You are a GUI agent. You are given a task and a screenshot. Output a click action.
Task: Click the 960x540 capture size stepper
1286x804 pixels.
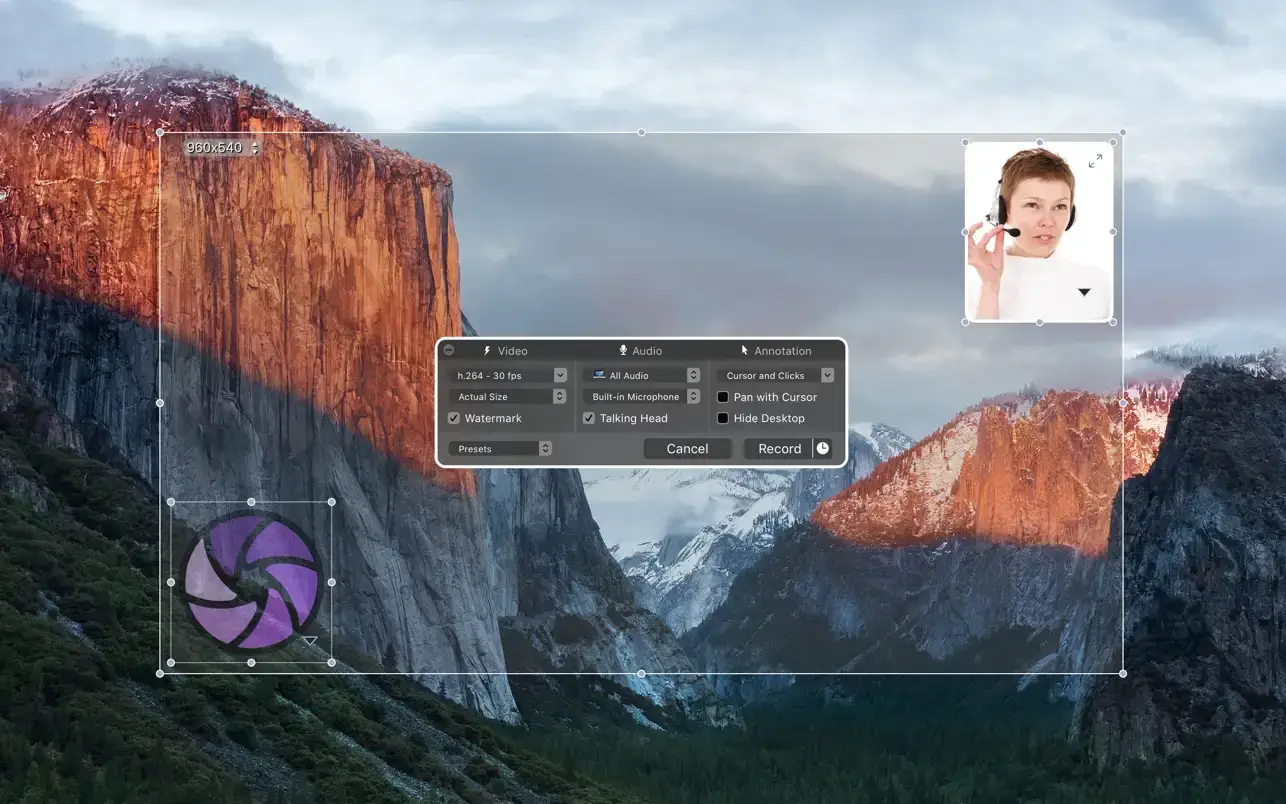coord(254,148)
